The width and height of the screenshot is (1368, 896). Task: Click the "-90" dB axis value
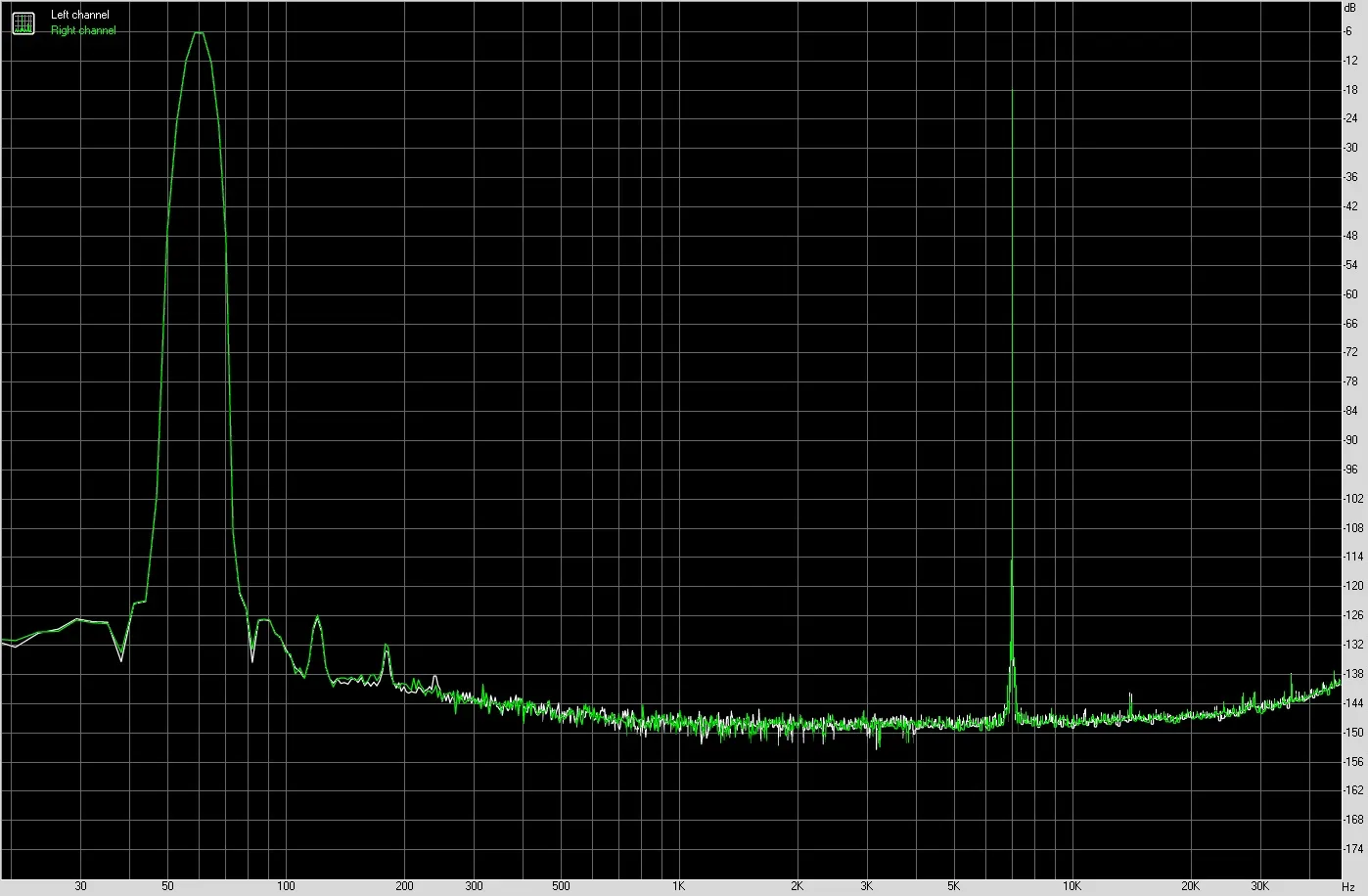[1350, 440]
